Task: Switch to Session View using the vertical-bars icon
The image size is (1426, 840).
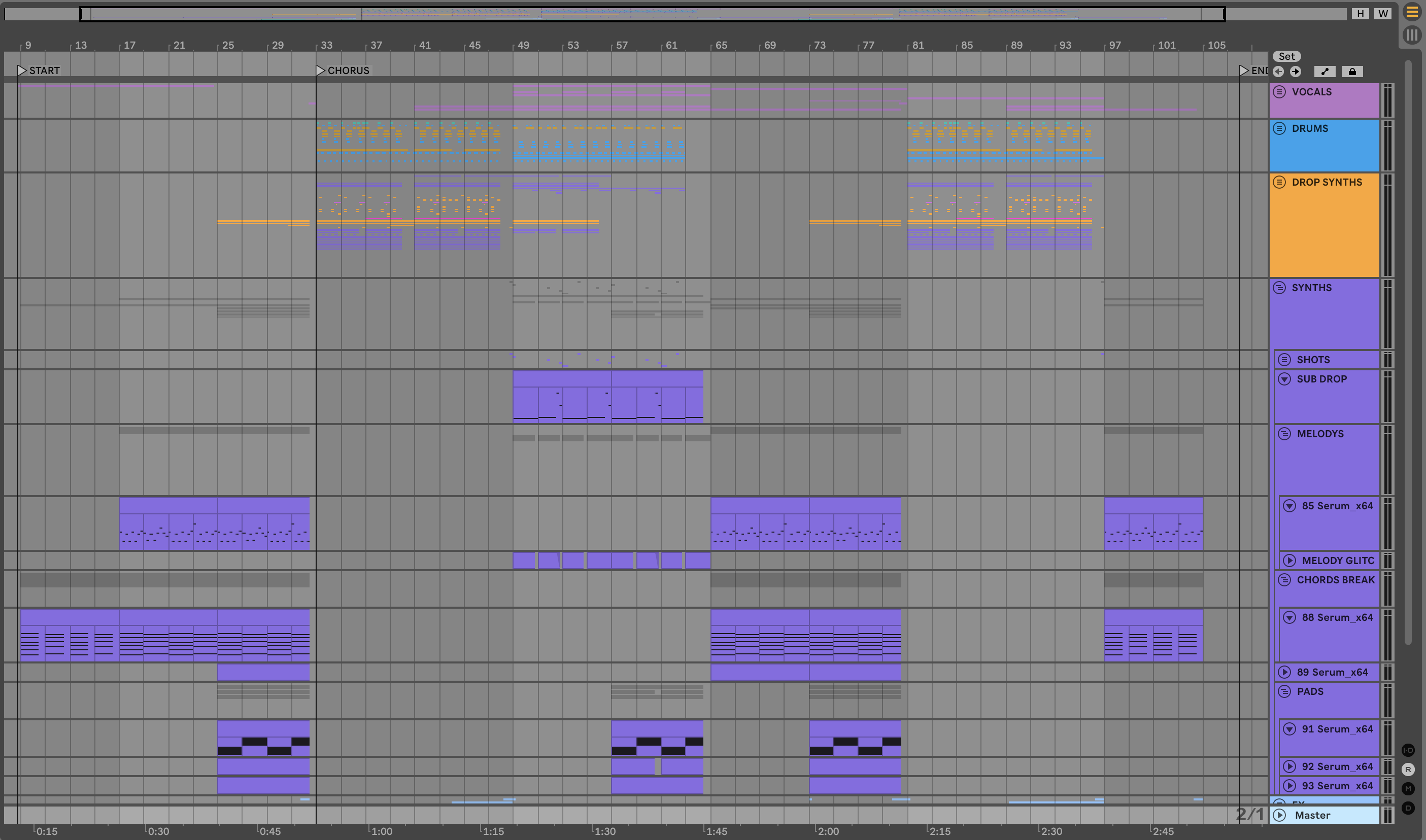Action: (x=1412, y=35)
